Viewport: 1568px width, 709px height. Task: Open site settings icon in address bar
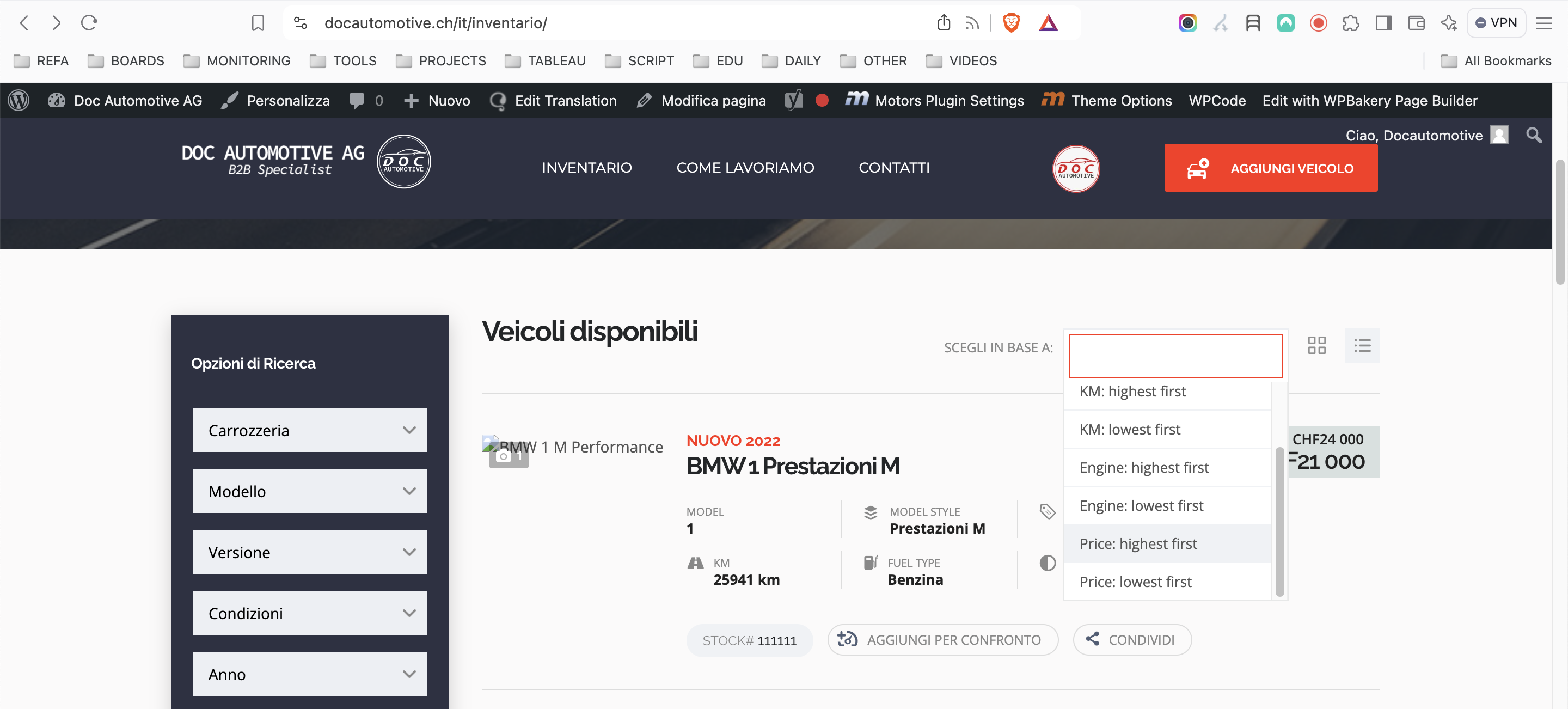[x=300, y=23]
